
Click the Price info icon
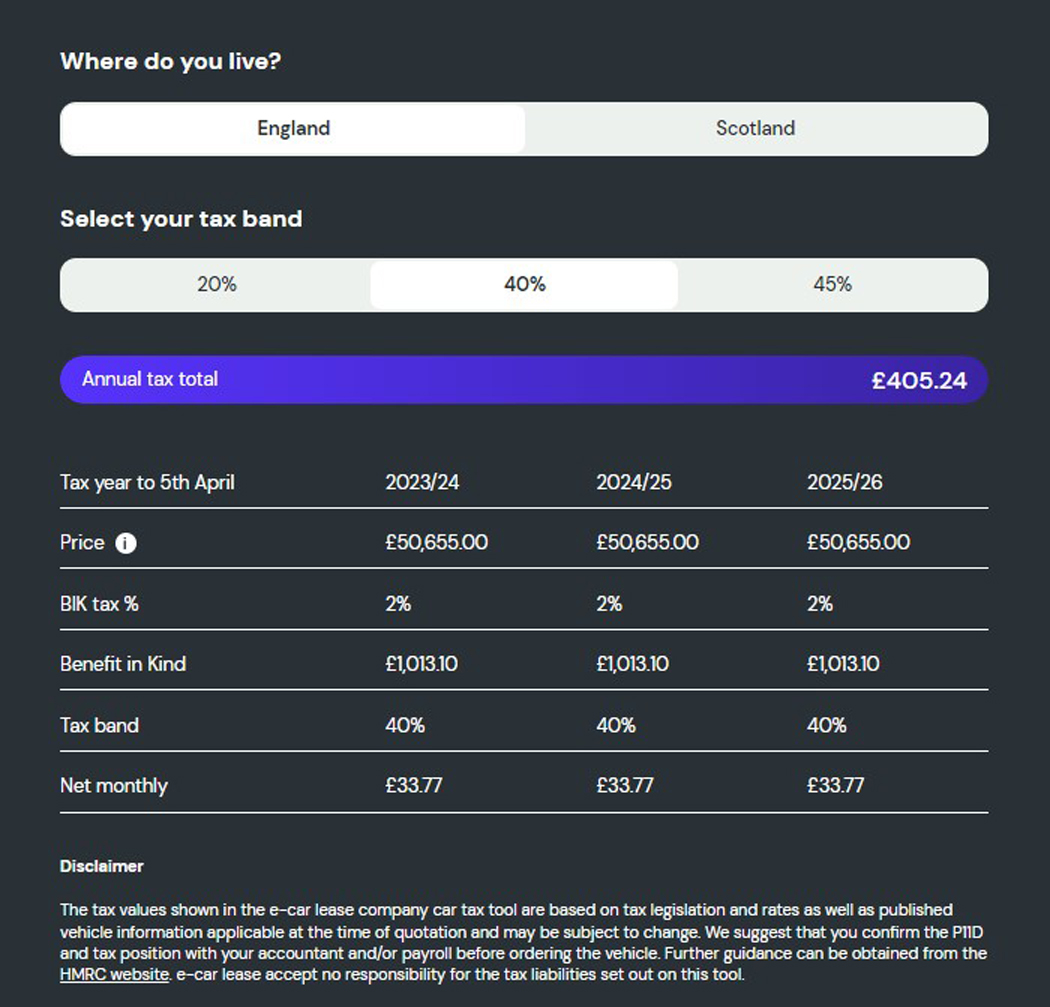[126, 543]
